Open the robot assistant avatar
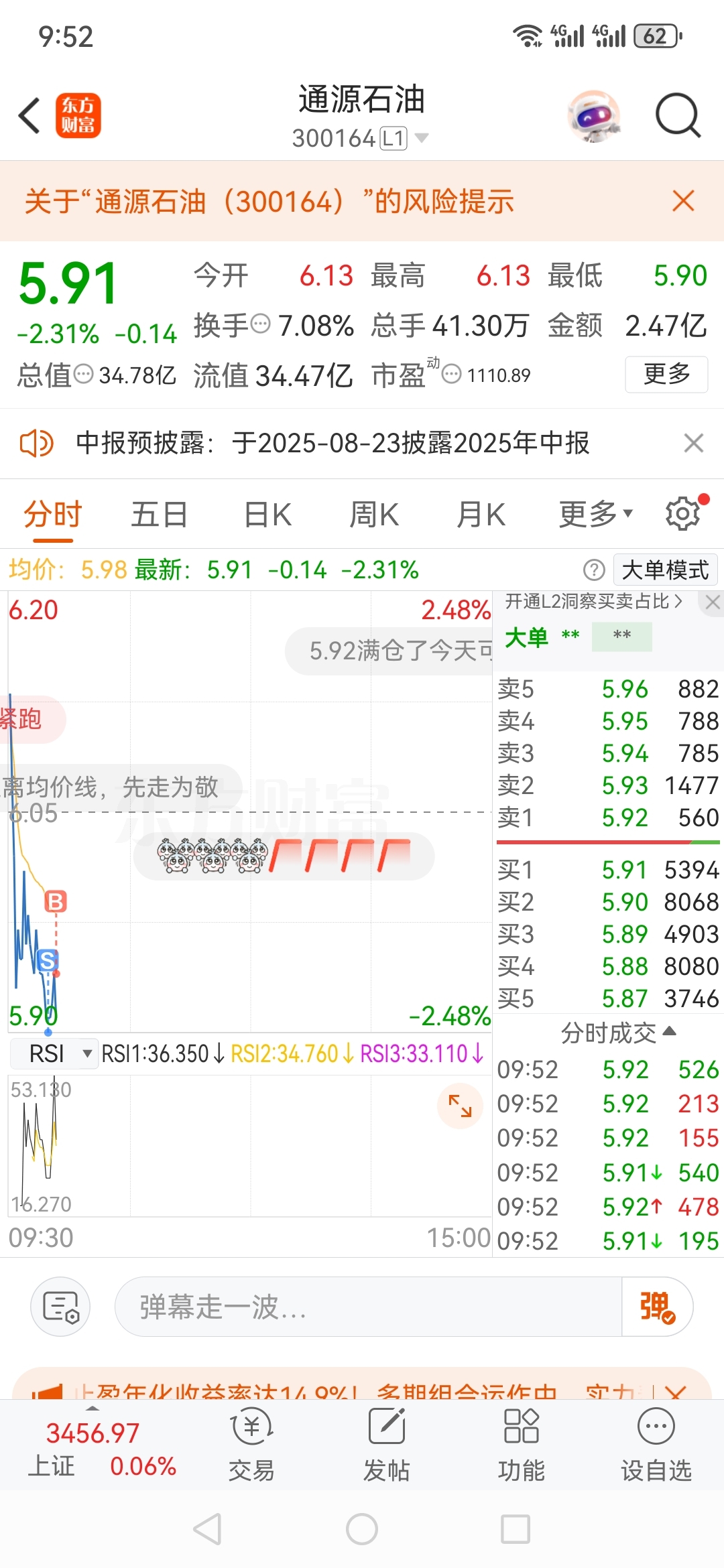This screenshot has width=724, height=1568. pos(594,116)
